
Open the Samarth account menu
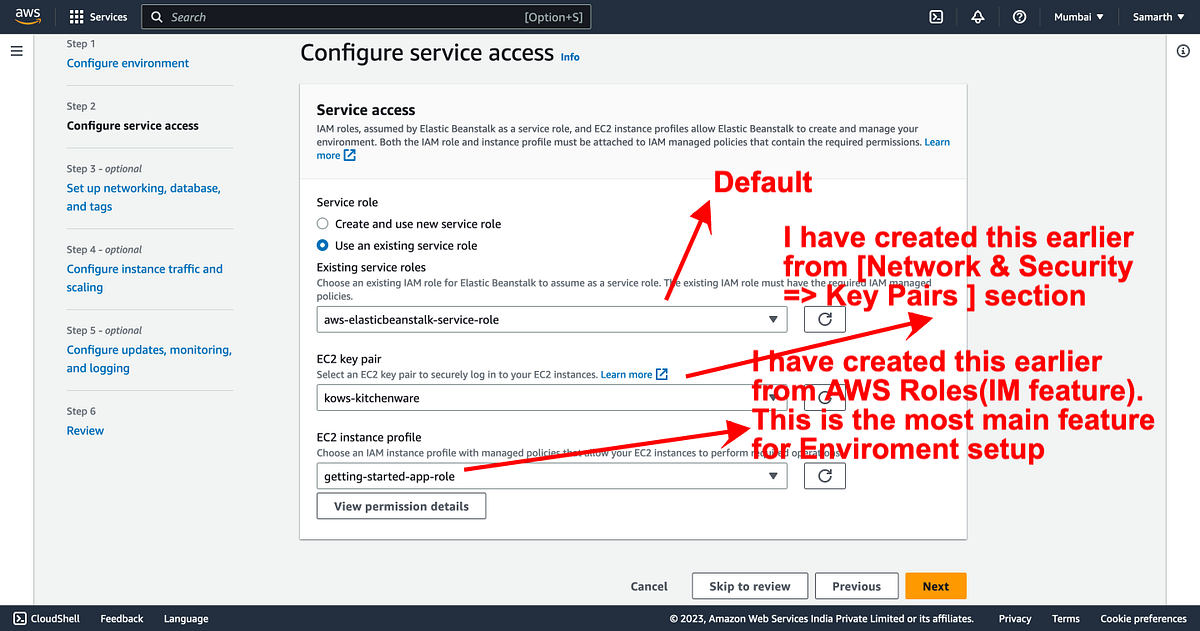pos(1157,16)
